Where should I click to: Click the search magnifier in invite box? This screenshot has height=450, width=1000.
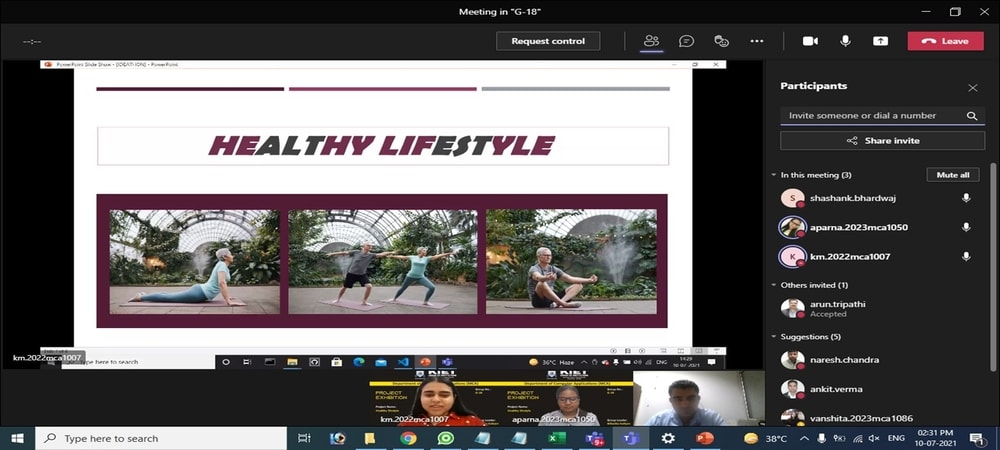(x=971, y=116)
